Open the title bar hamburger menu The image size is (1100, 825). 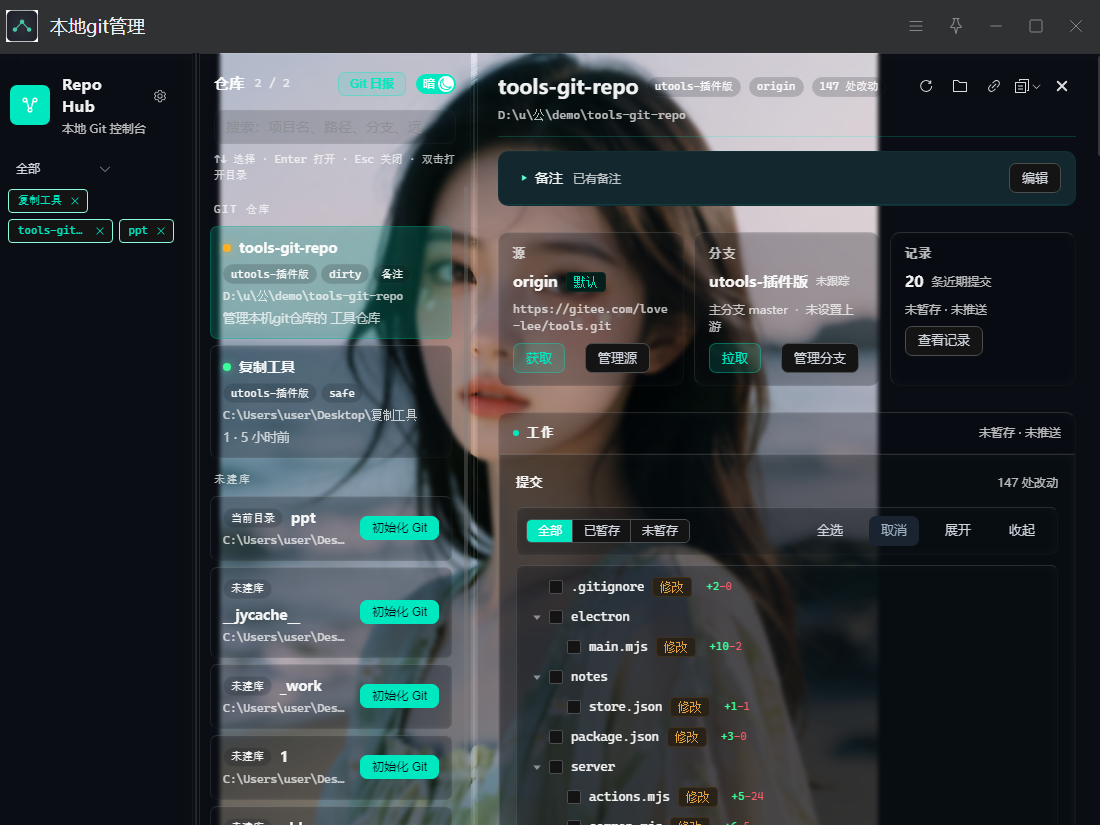pos(915,26)
